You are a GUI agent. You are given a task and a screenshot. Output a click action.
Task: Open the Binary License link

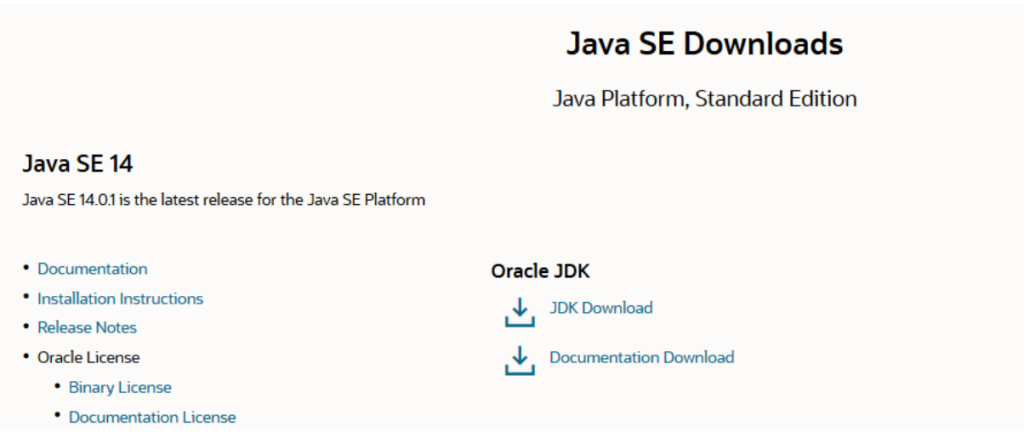pos(120,387)
